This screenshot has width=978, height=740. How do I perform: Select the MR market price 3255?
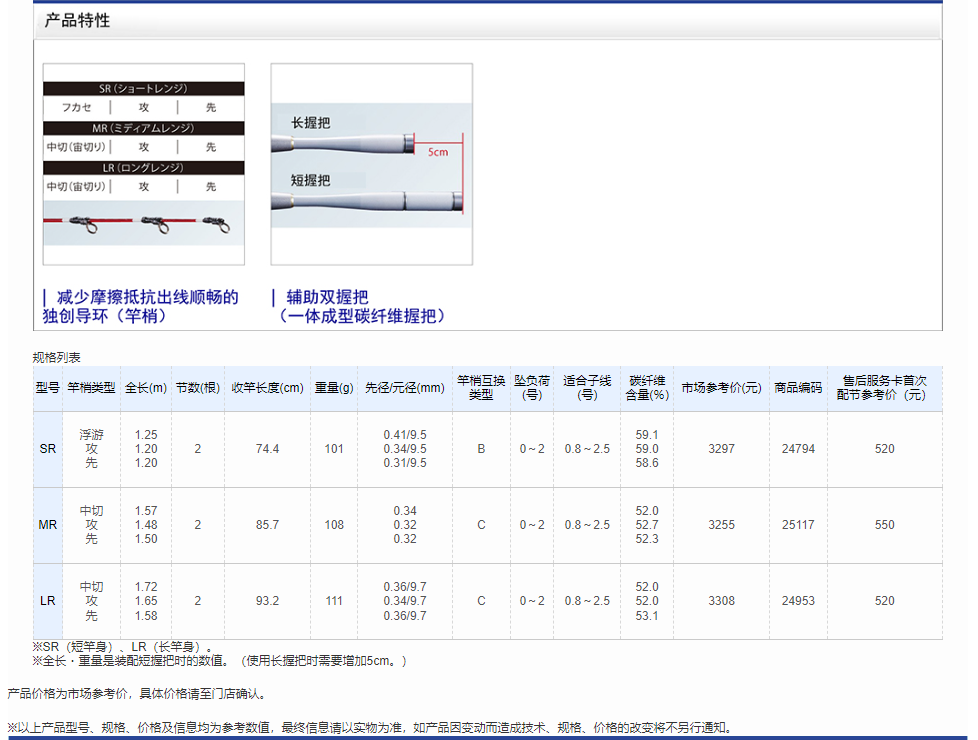[721, 525]
